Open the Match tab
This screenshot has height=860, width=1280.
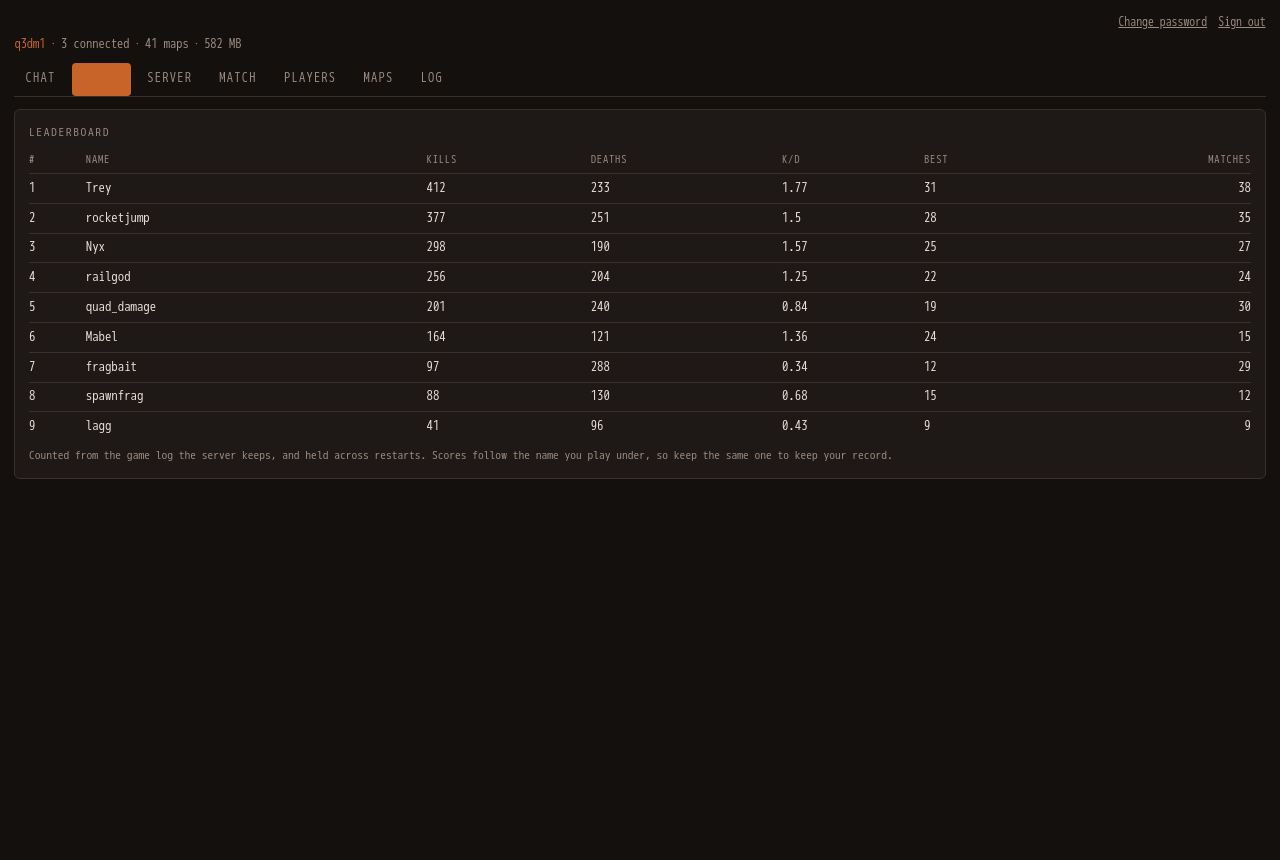coord(238,79)
